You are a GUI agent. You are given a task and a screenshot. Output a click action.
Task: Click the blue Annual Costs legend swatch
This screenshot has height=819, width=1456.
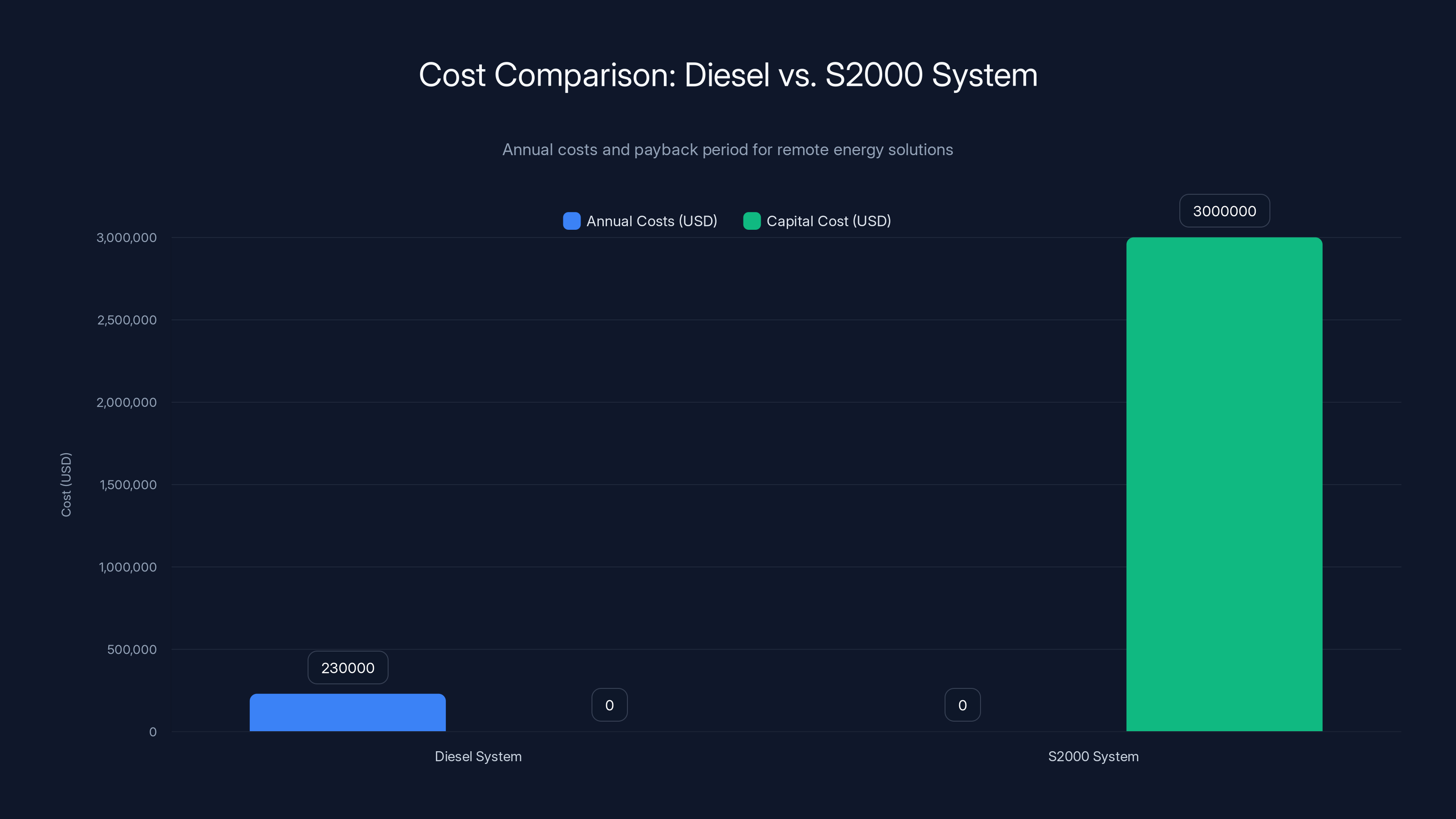point(571,221)
